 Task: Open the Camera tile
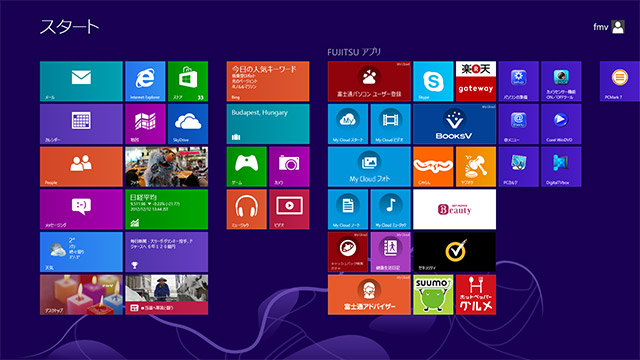pos(289,167)
